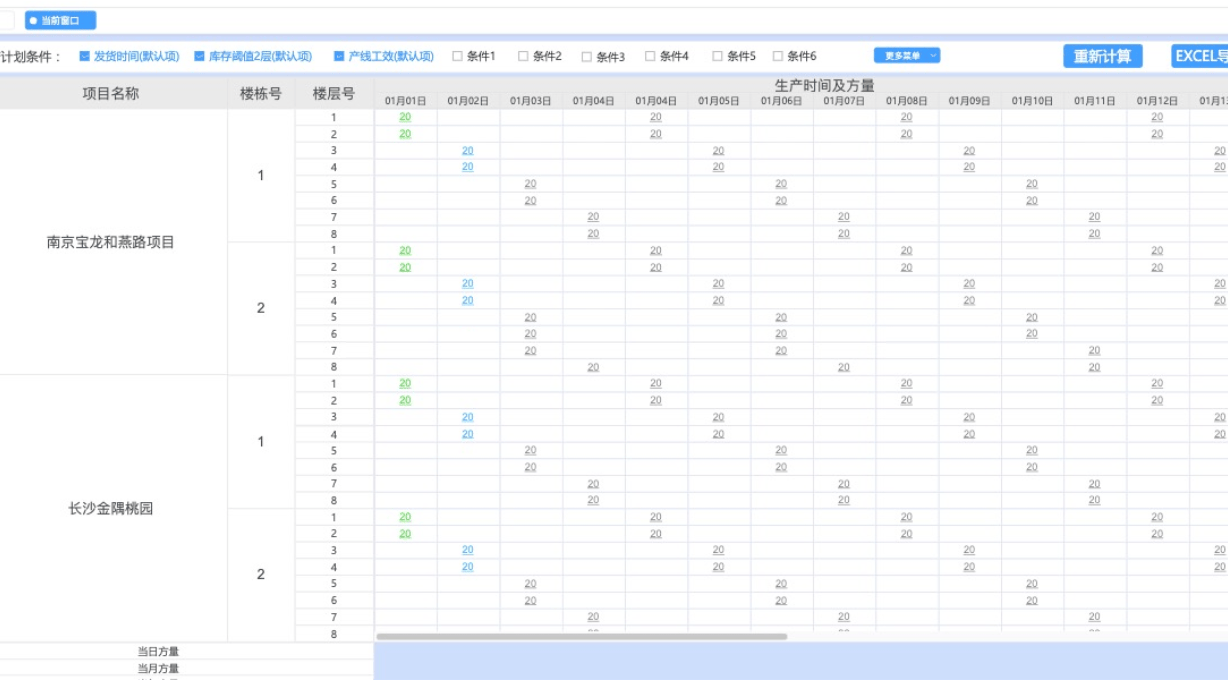Click the 01月05日 column header
Screen dimensions: 1228x680
click(x=719, y=101)
